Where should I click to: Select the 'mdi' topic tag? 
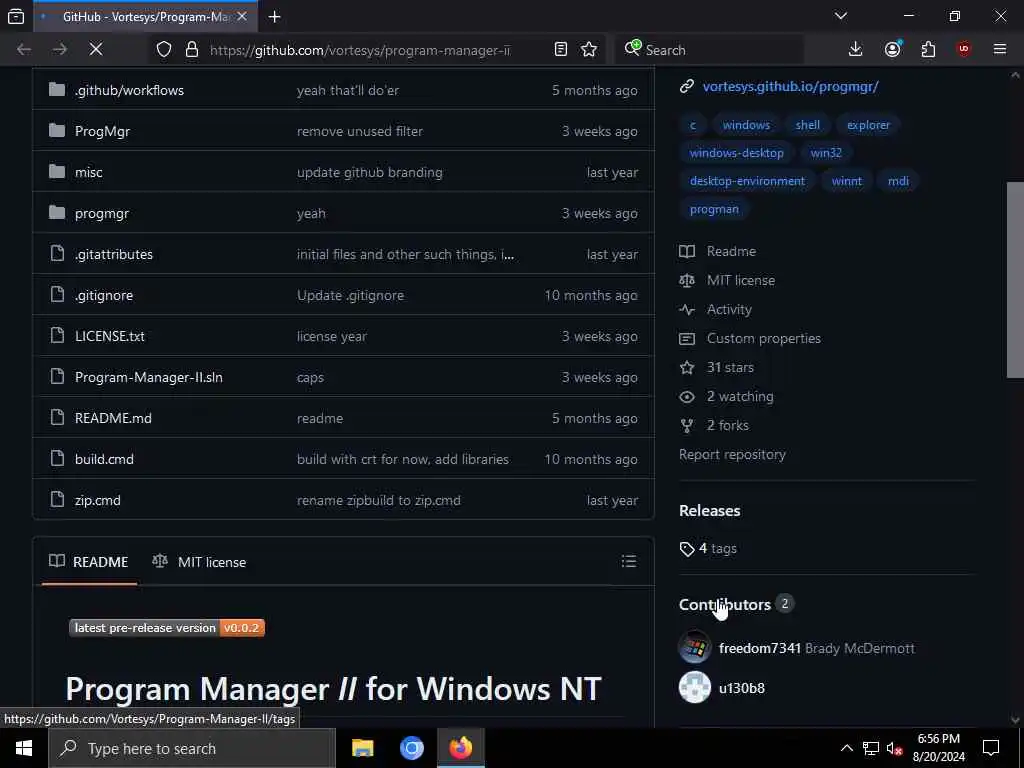899,181
